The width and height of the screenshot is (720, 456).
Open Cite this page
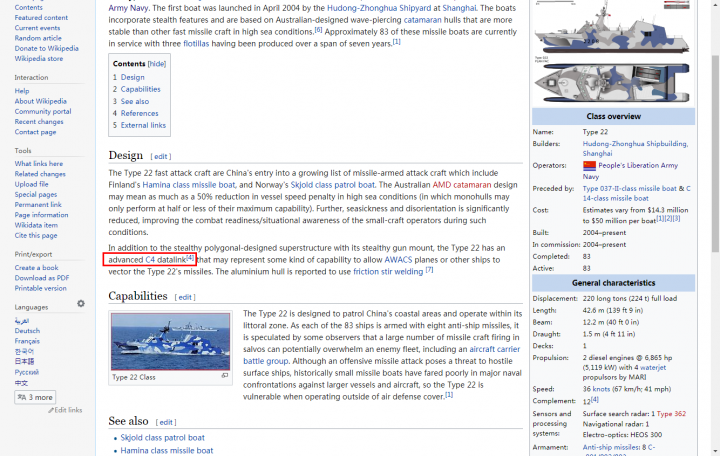[x=36, y=236]
